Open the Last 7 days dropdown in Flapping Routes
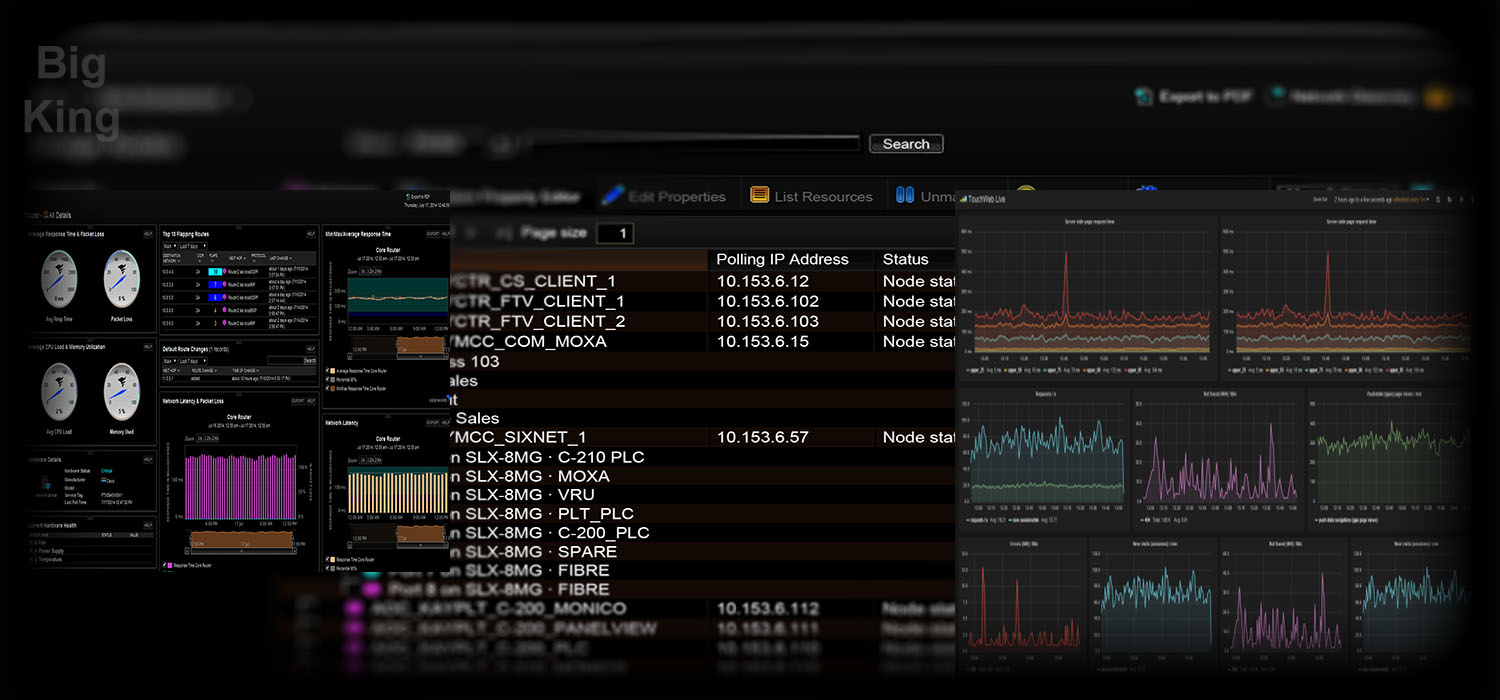The image size is (1500, 700). (x=192, y=245)
